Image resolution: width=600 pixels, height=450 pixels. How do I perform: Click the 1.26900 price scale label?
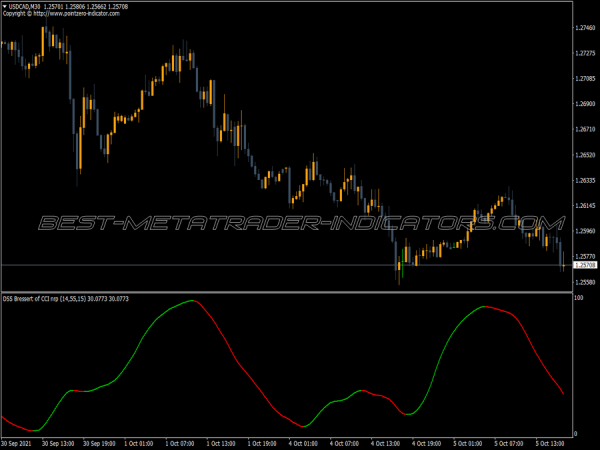point(586,104)
